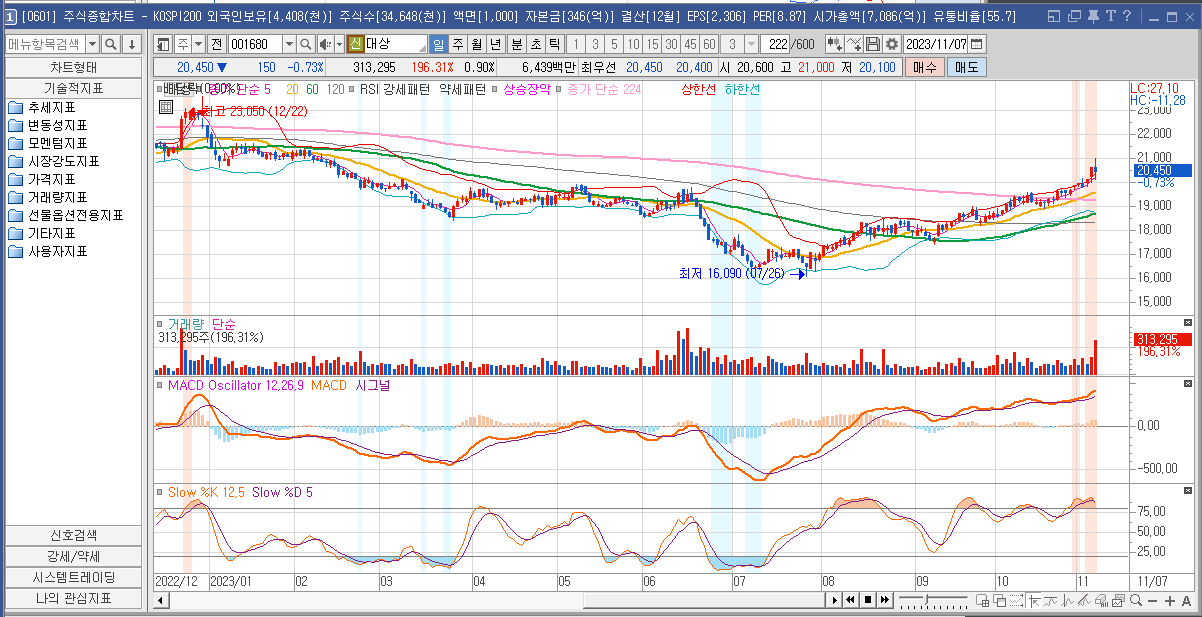
Task: Expand the 기타지표 folder
Action: (42, 234)
